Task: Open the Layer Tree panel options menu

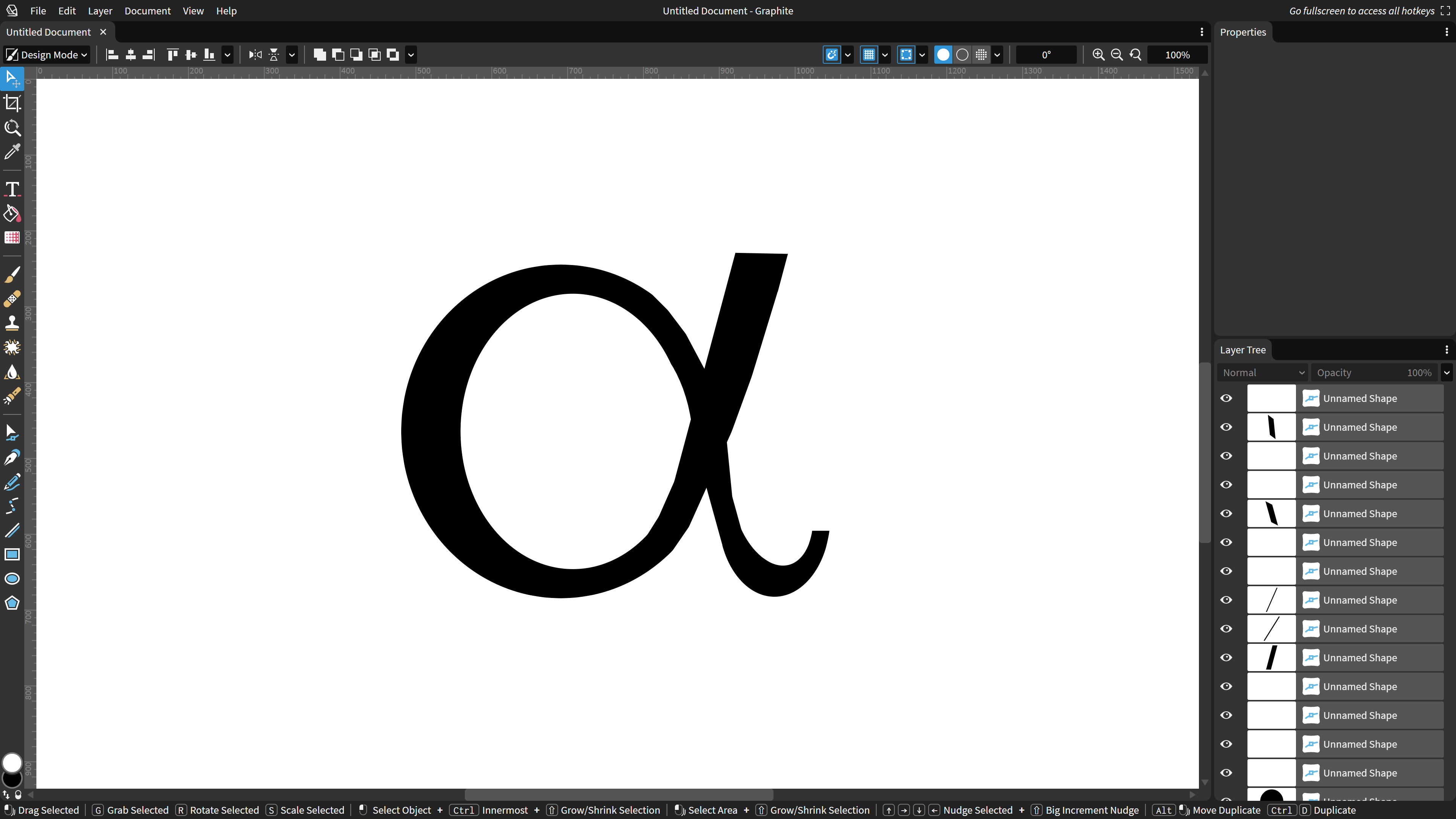Action: point(1447,350)
